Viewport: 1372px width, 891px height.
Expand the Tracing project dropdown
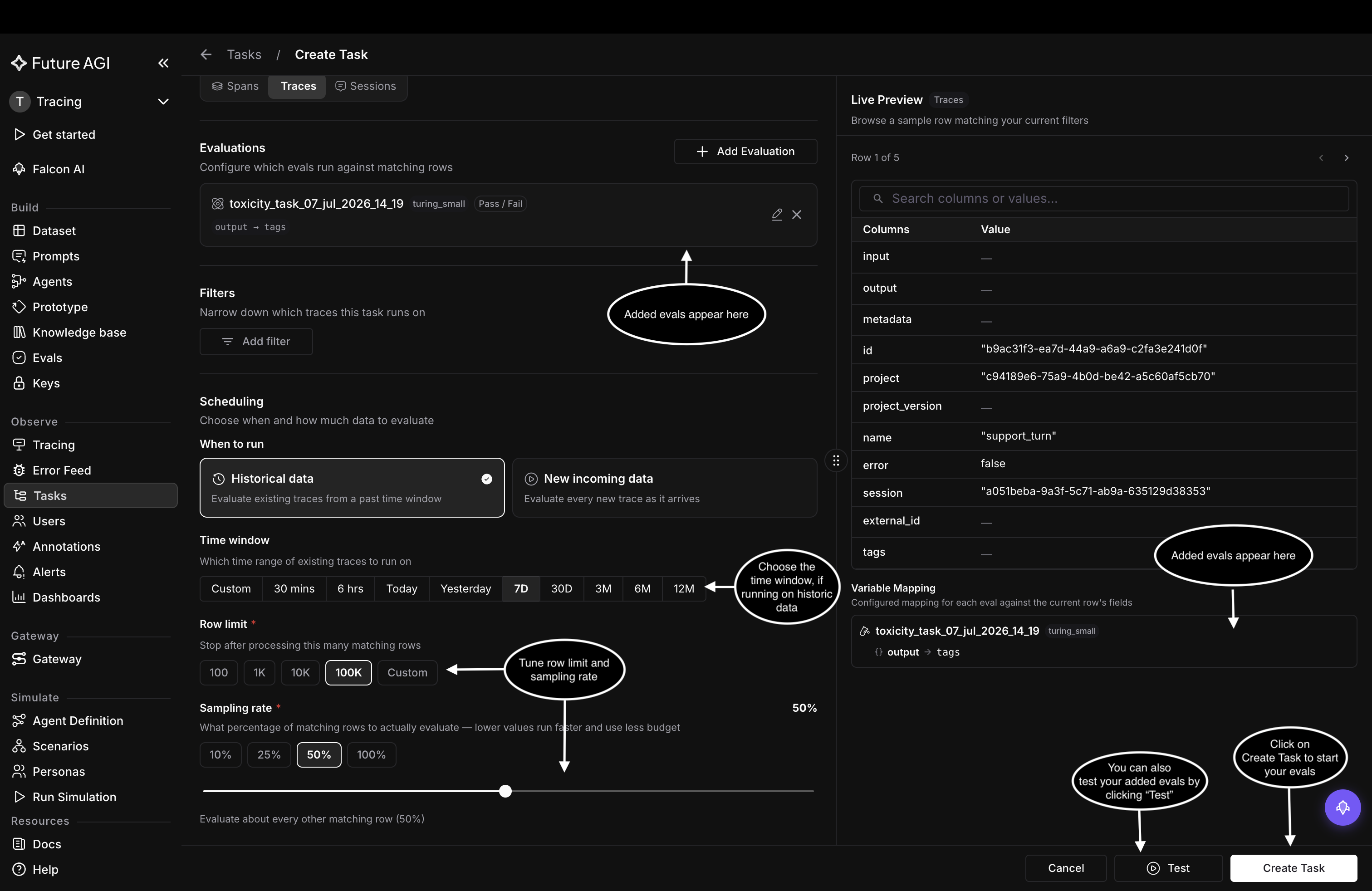[90, 102]
